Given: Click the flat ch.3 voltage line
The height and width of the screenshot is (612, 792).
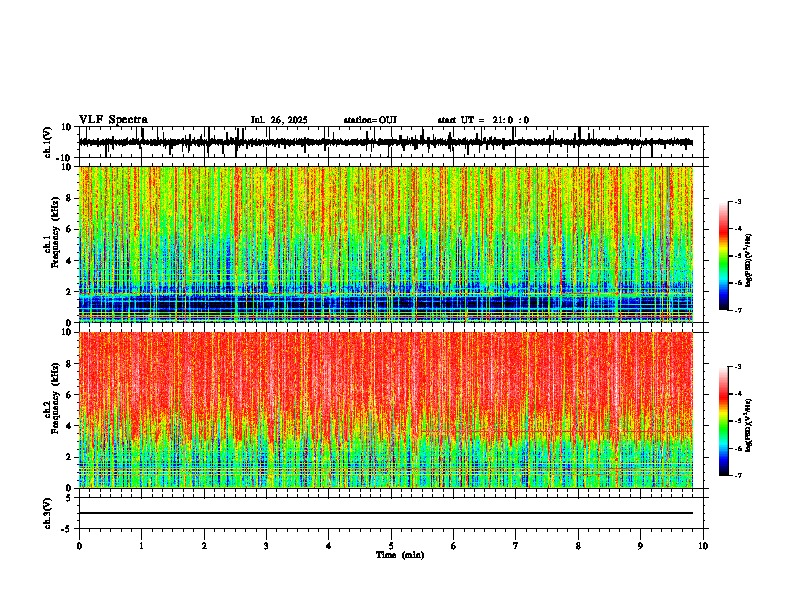Looking at the screenshot, I should click(x=386, y=513).
